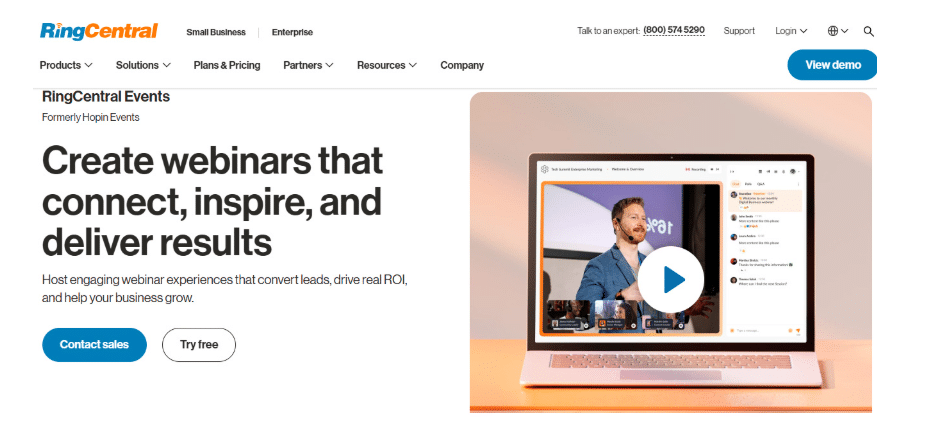Expand the Resources menu
937x433 pixels.
point(387,65)
